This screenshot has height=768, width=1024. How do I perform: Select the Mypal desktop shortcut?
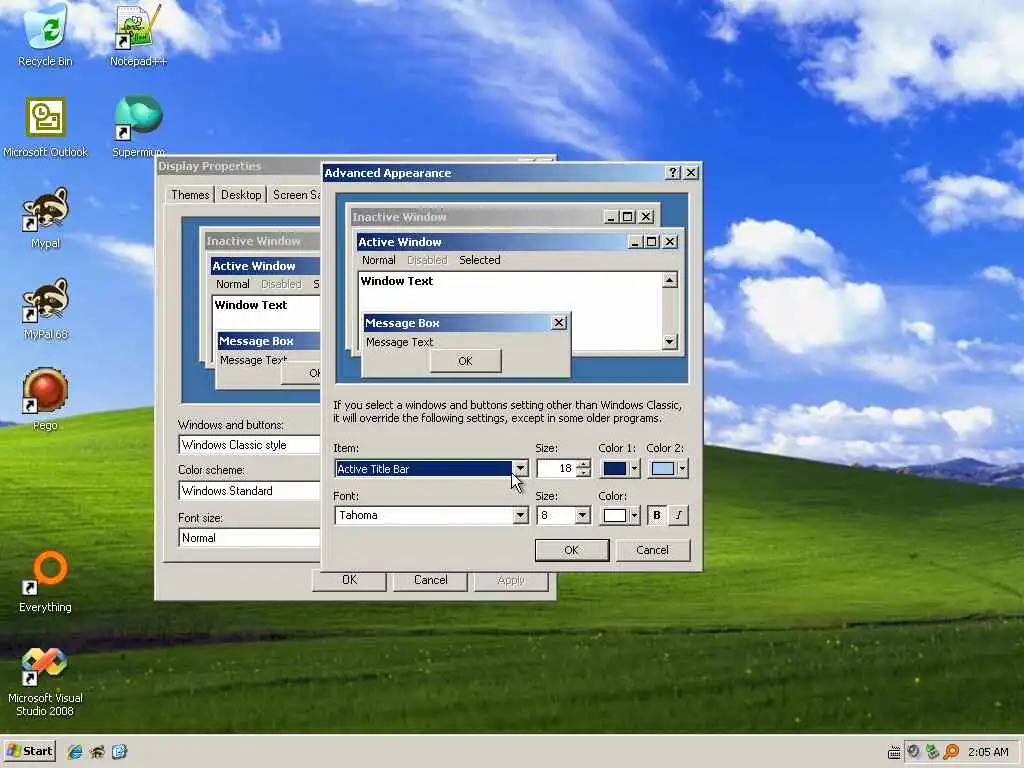click(x=45, y=219)
